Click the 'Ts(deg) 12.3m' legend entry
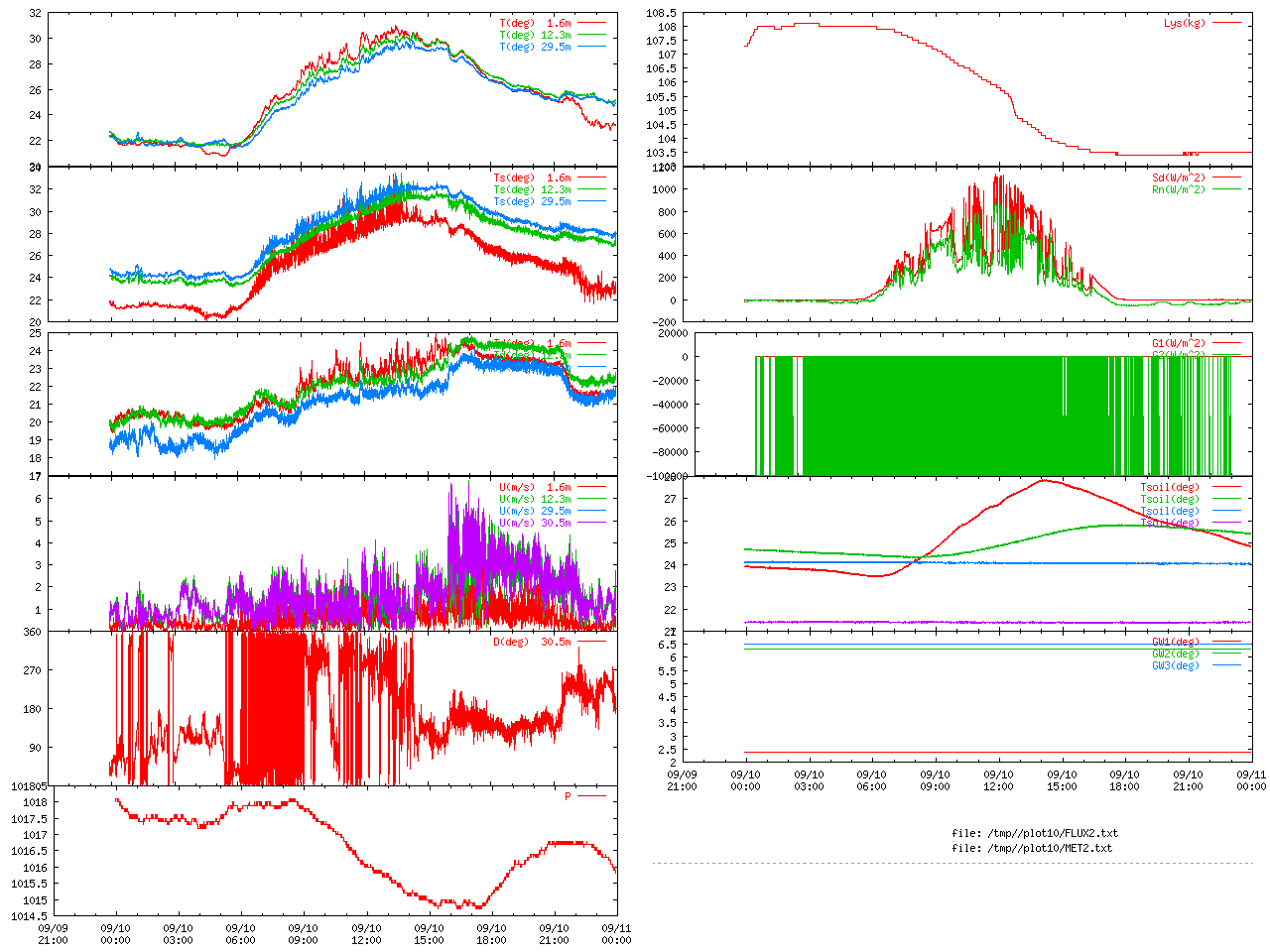Viewport: 1270px width, 952px height. (532, 189)
